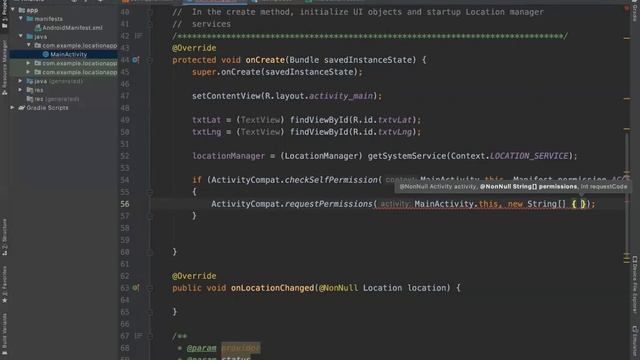The width and height of the screenshot is (640, 360).
Task: Fold onLocationChanged method at line 63
Action: tap(150, 288)
